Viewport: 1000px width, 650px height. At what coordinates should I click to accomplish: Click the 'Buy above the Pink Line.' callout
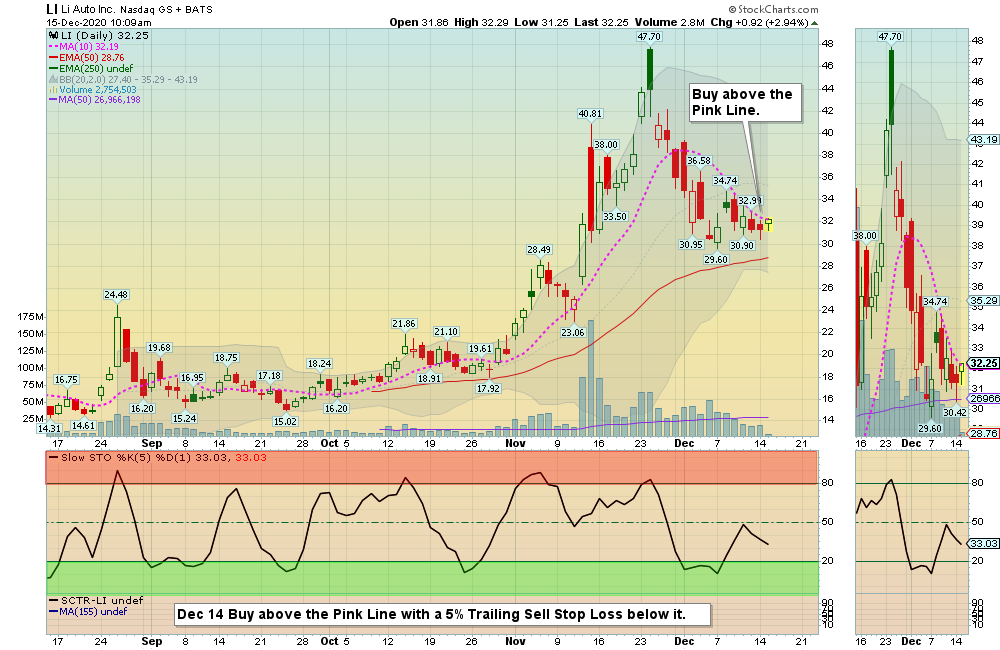[x=744, y=102]
